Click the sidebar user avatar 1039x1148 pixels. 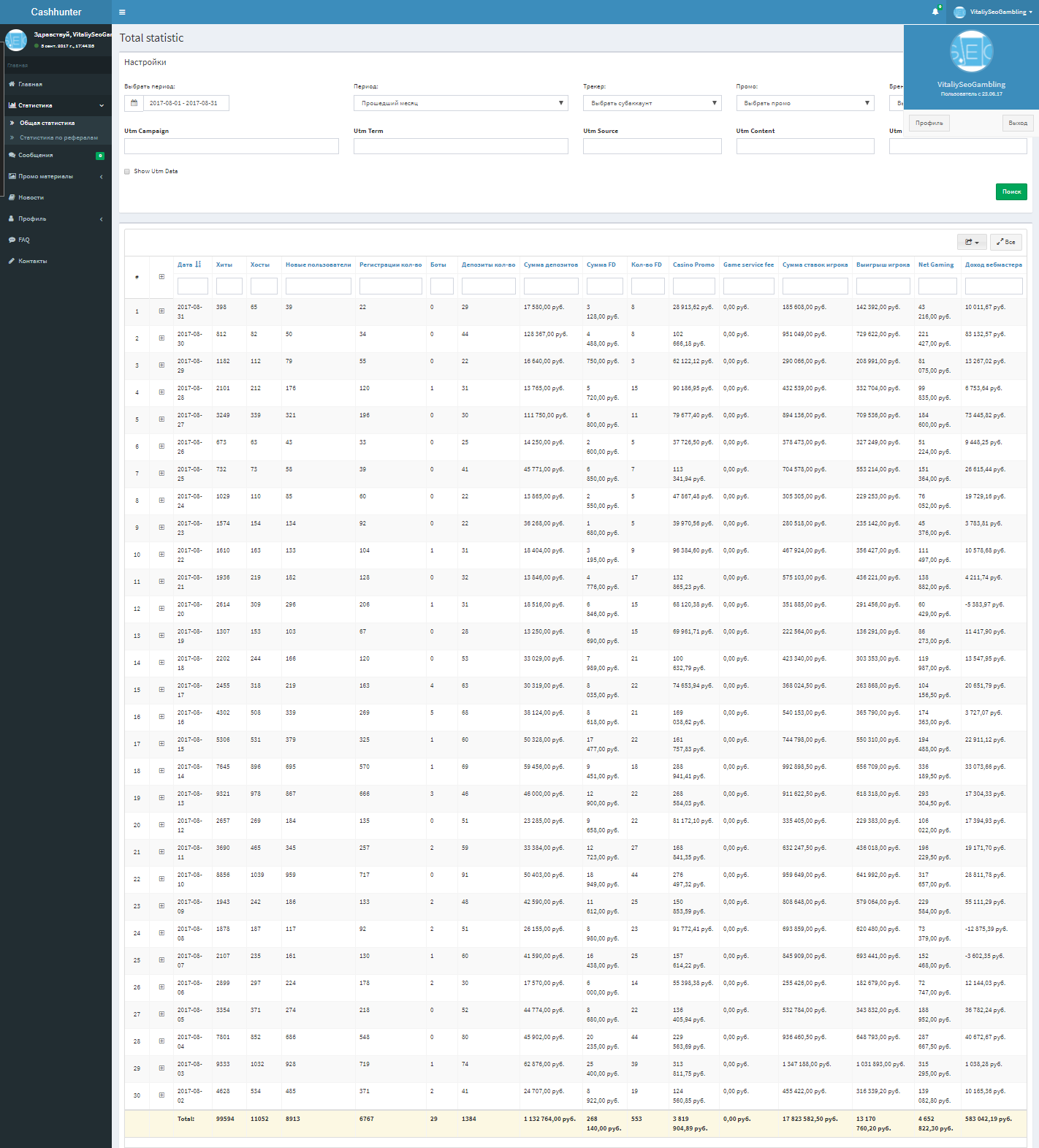pos(16,39)
